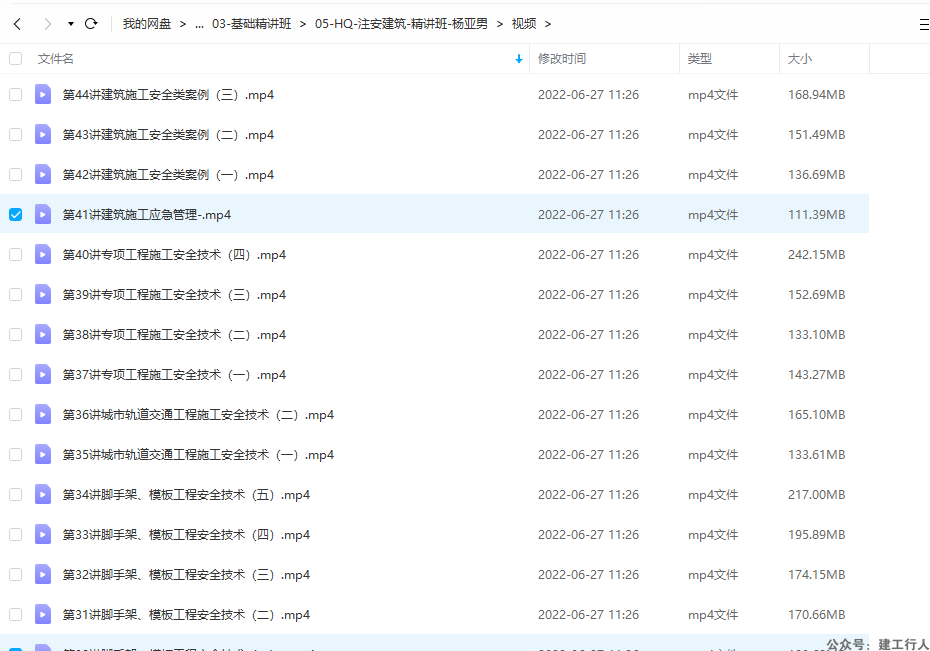Check the box for 第36讲 file

click(x=15, y=414)
